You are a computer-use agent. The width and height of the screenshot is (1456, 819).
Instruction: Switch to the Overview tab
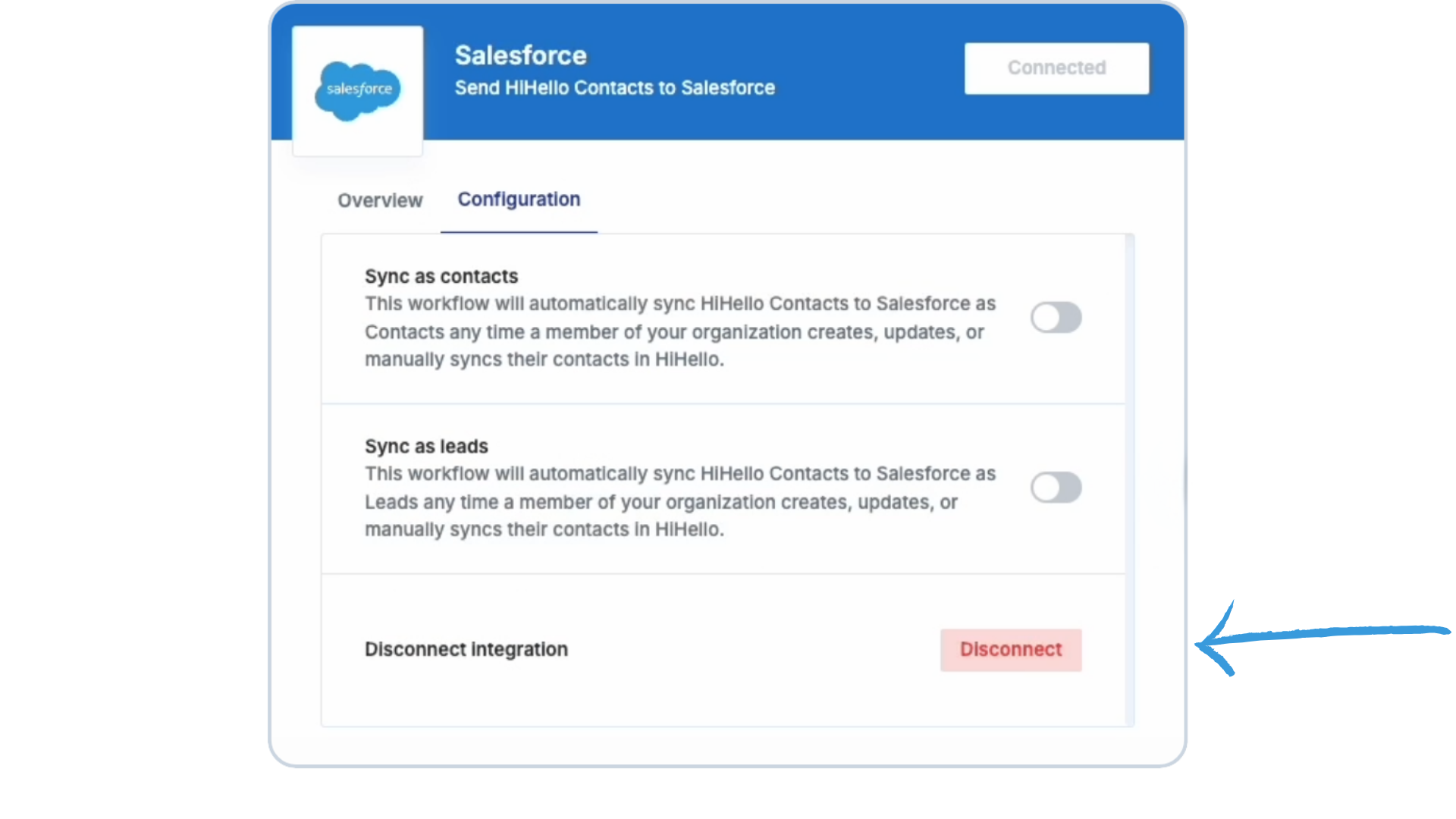pos(380,200)
